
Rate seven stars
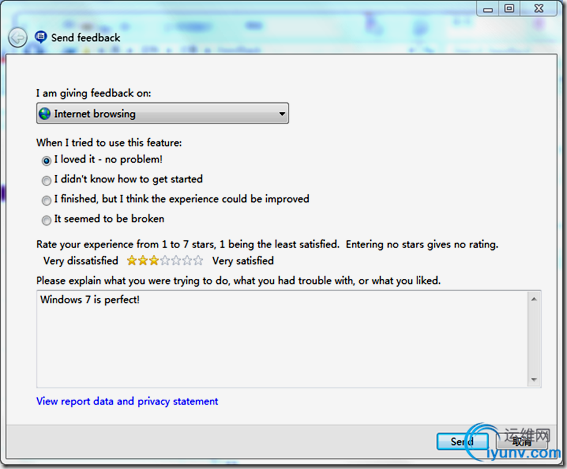point(198,261)
